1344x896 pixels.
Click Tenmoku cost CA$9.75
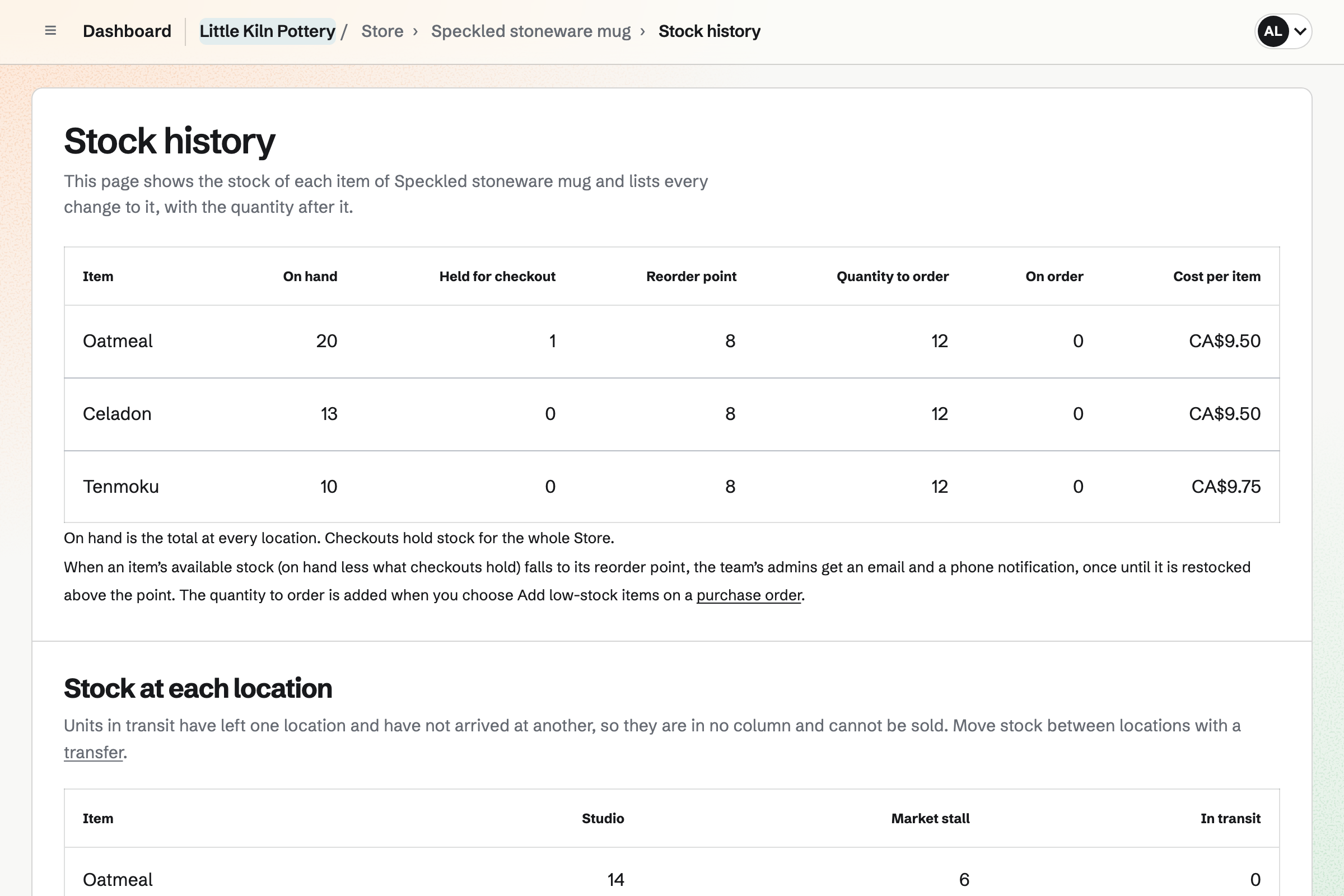1226,487
